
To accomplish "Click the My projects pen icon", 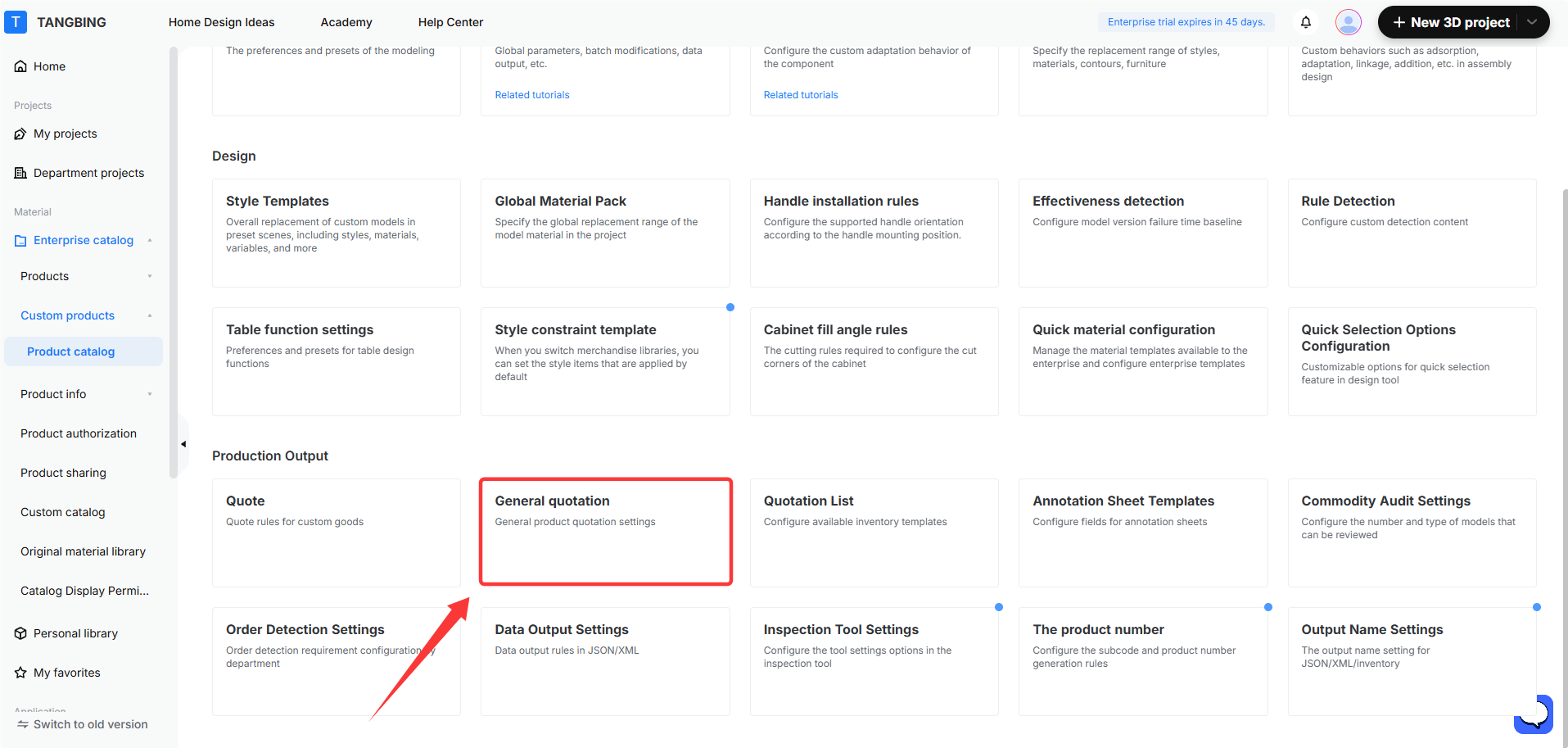I will click(x=20, y=134).
